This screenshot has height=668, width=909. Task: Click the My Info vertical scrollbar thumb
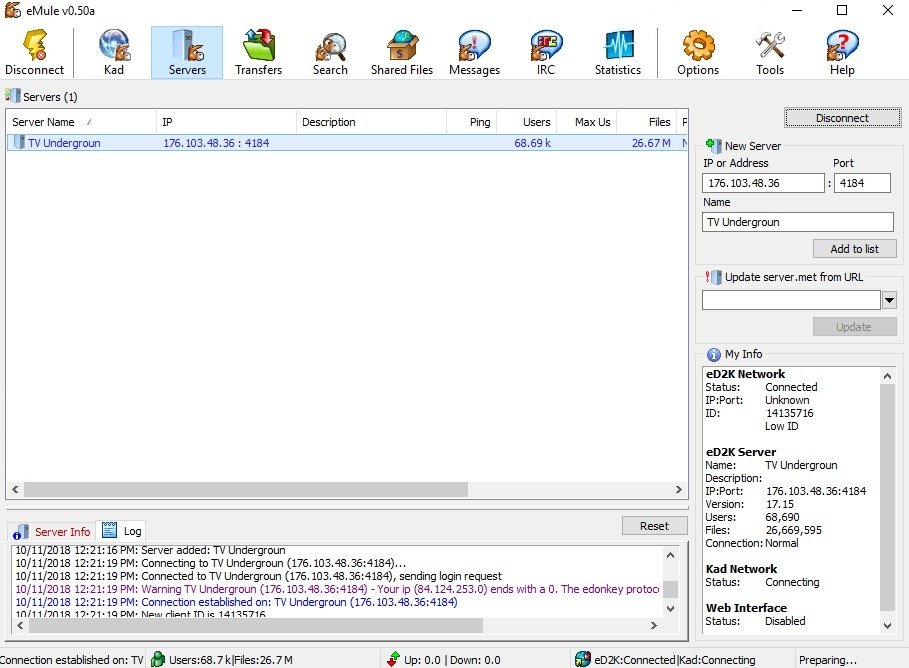click(x=888, y=497)
